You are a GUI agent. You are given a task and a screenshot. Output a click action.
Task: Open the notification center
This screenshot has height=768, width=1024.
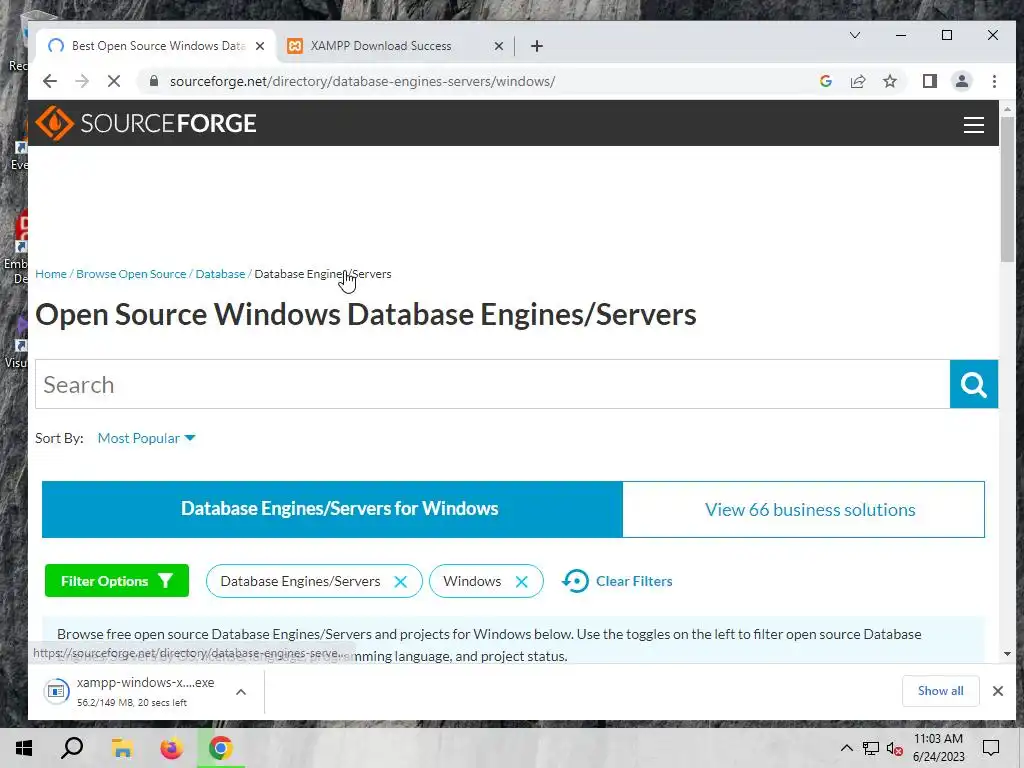coord(991,748)
